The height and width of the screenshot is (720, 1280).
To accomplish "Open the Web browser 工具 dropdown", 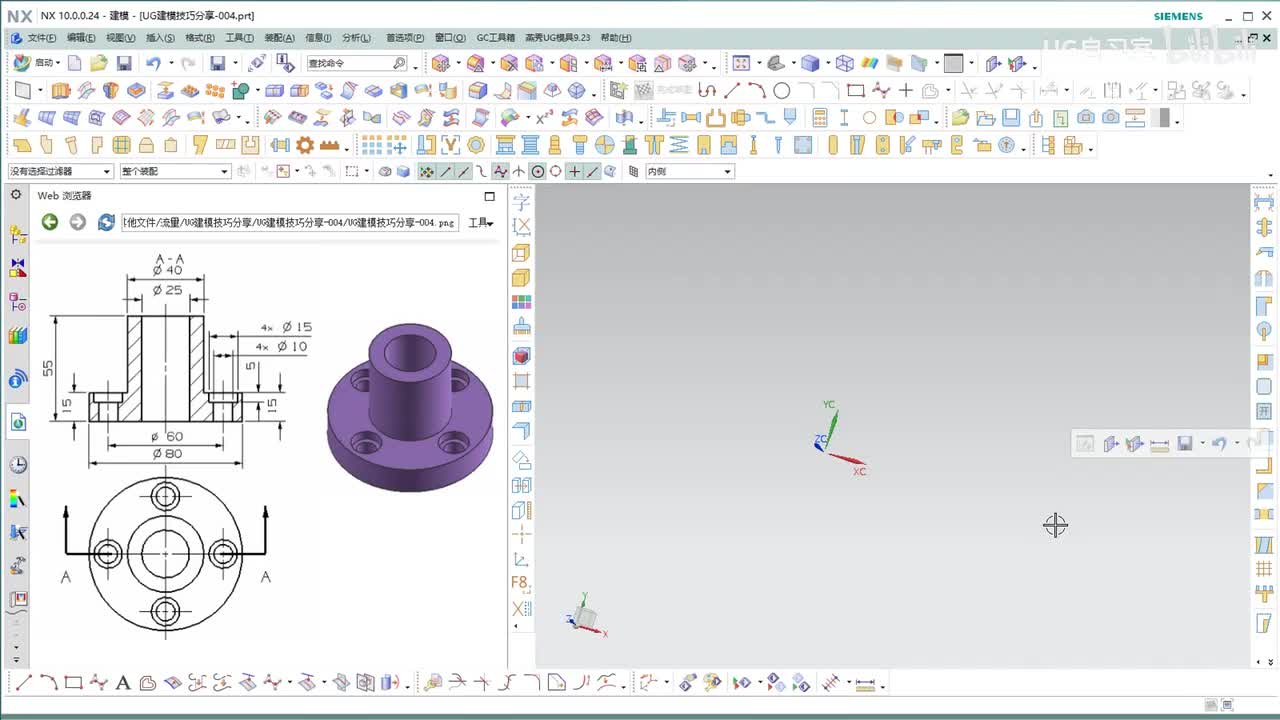I will (481, 222).
